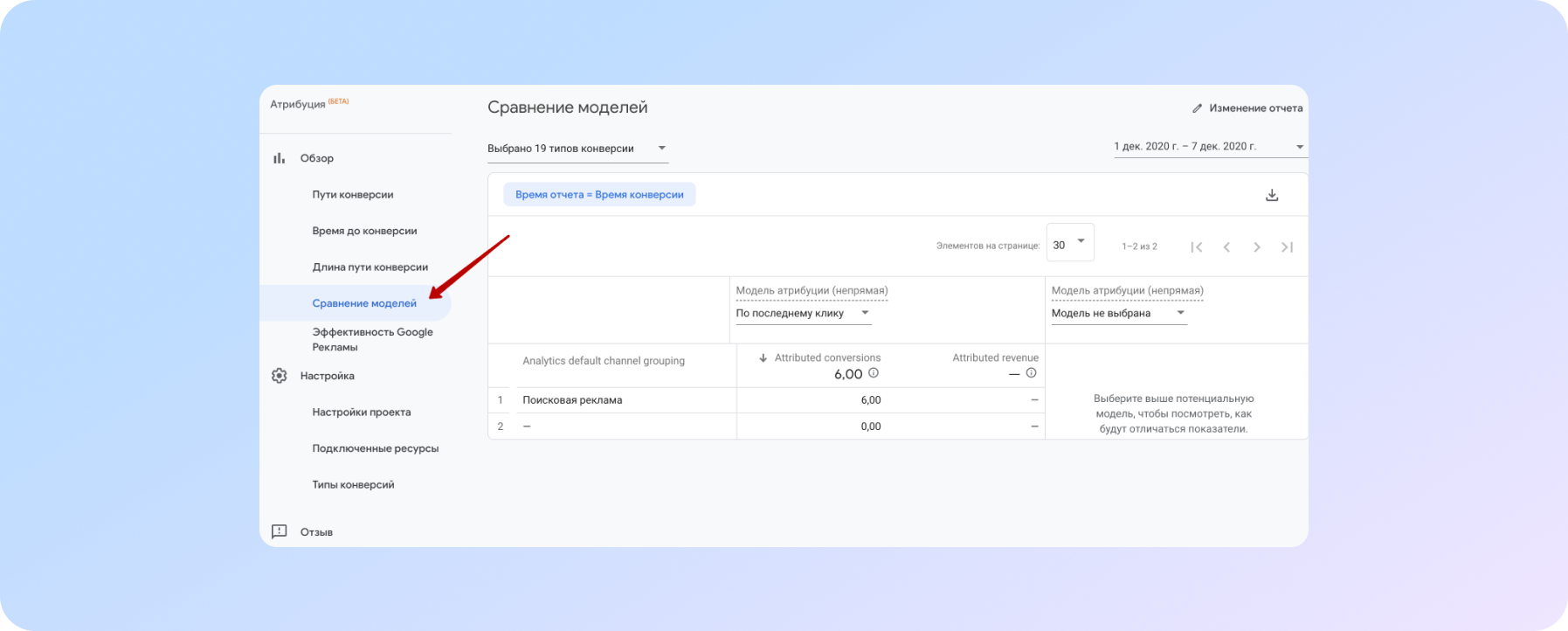Open Типы конверсий
The width and height of the screenshot is (1568, 631).
(353, 485)
